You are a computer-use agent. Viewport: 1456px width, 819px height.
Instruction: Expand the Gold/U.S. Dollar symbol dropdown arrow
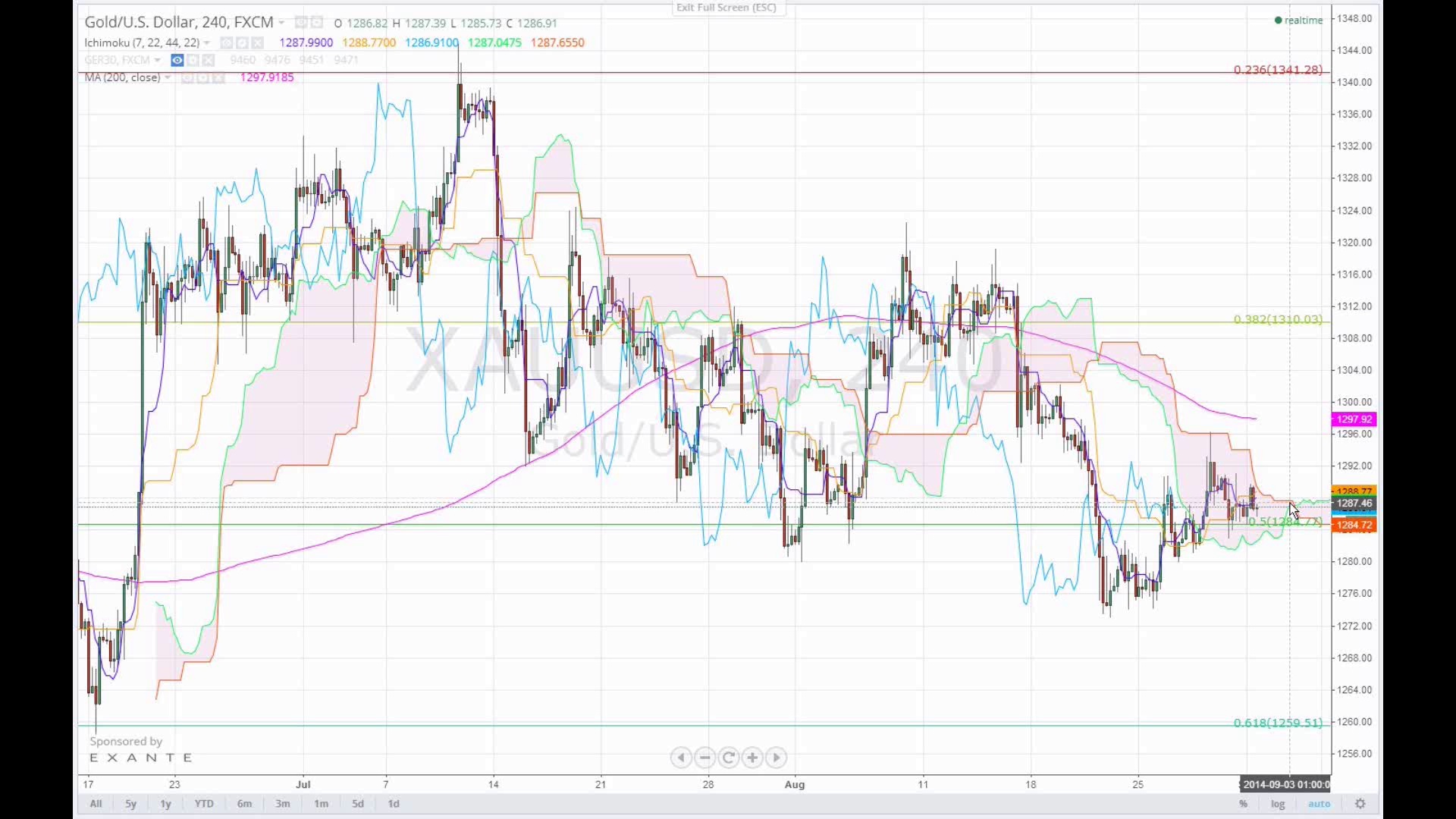coord(281,24)
